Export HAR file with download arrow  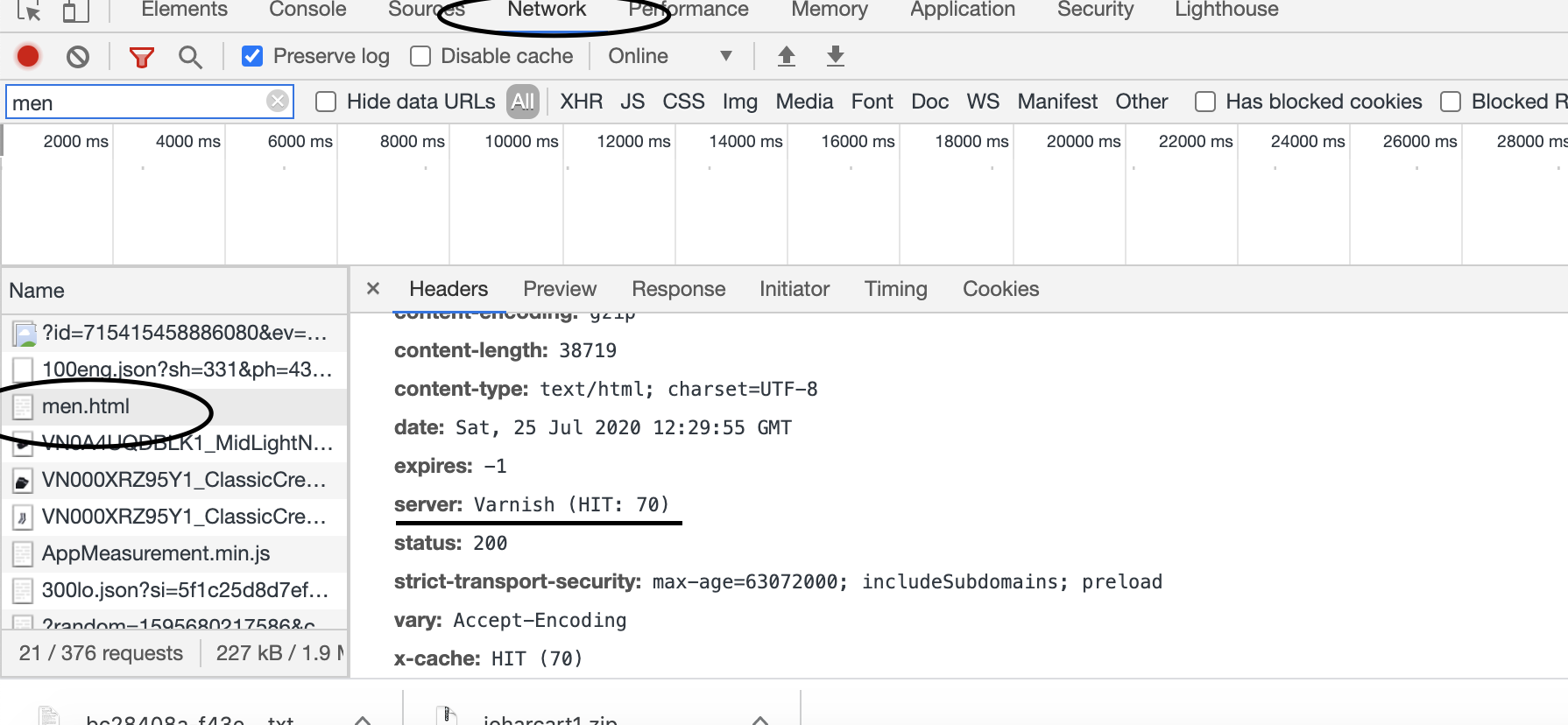point(836,56)
